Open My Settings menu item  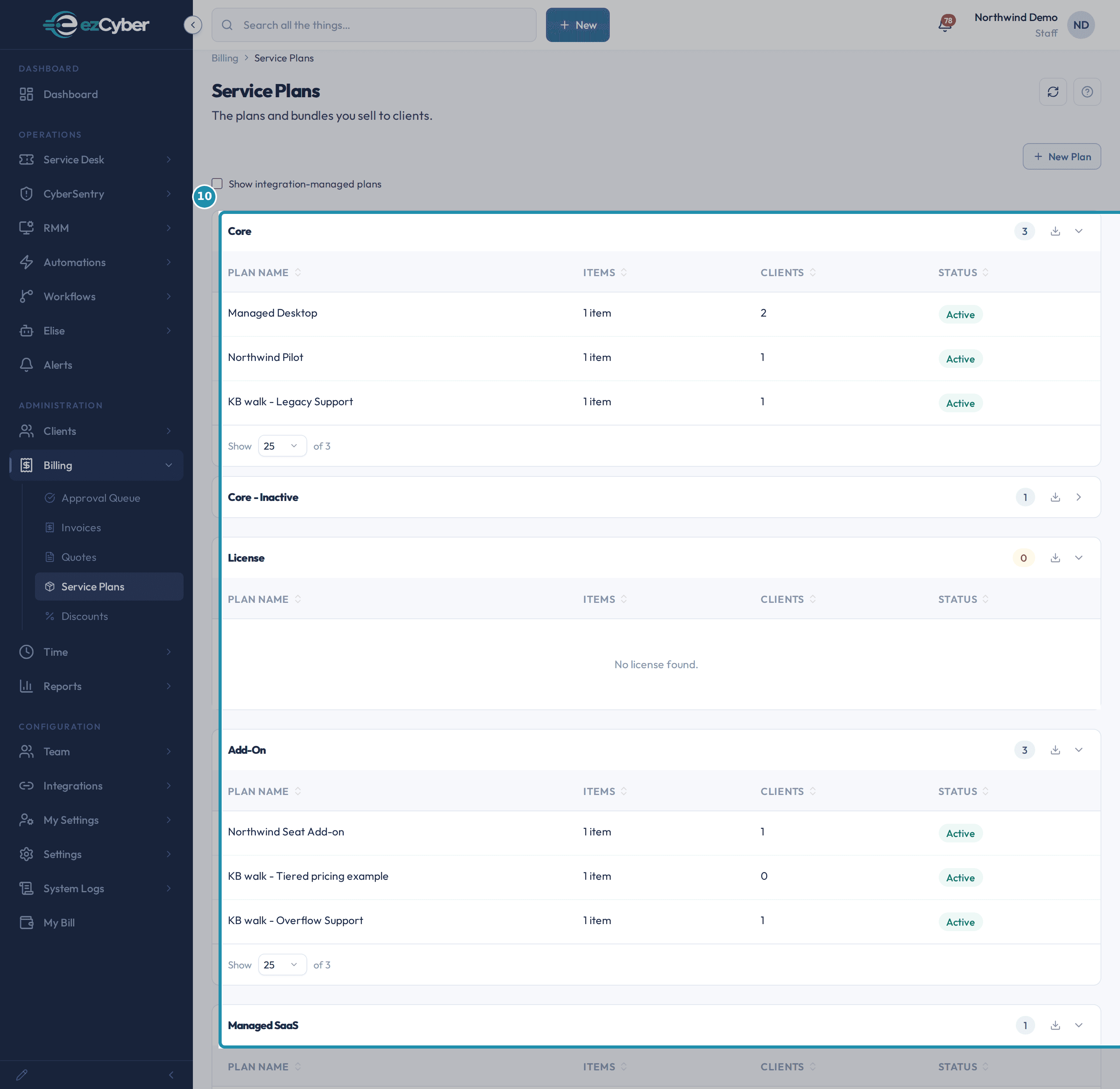click(x=96, y=820)
